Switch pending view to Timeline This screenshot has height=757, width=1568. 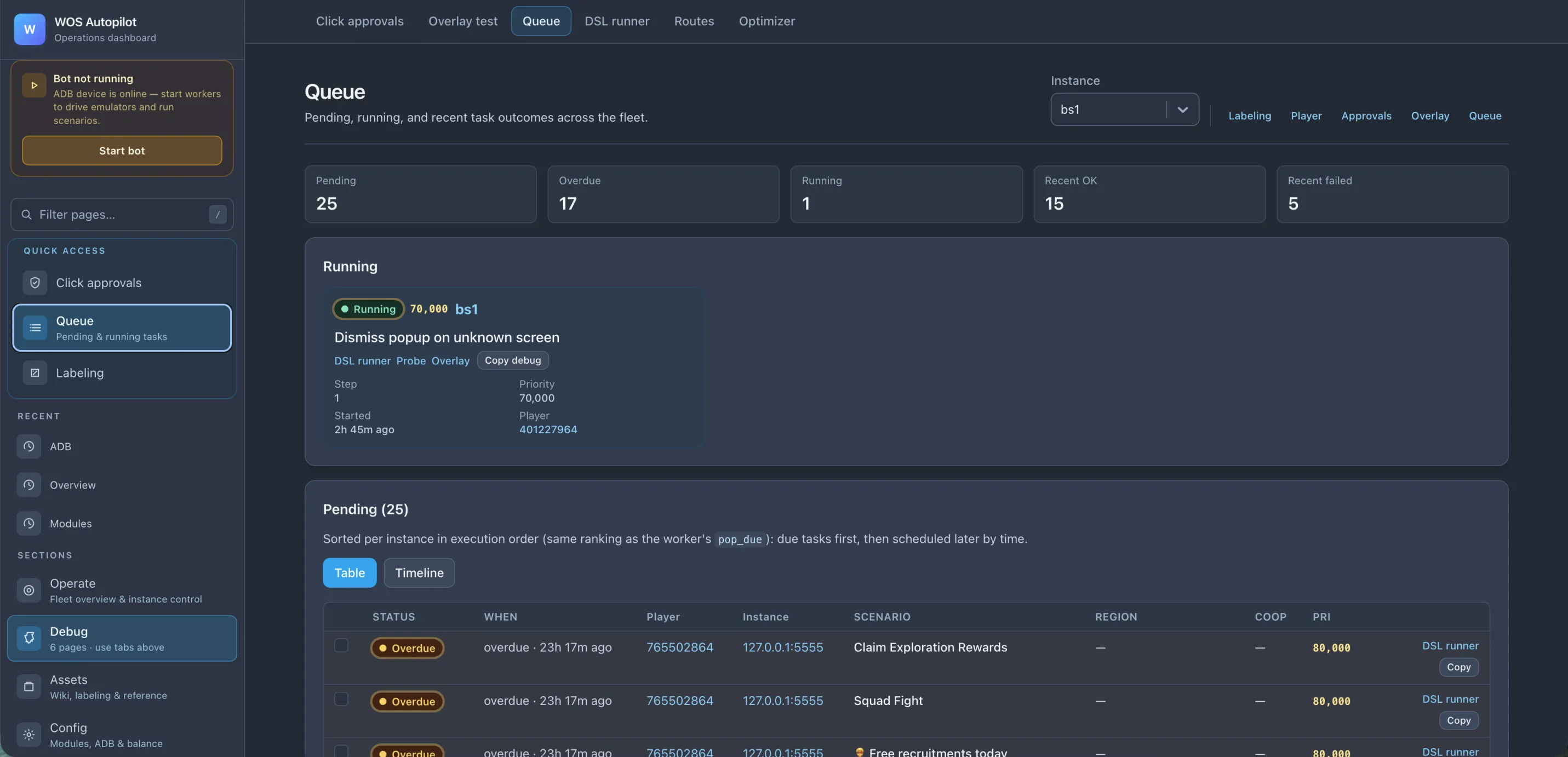click(x=419, y=572)
